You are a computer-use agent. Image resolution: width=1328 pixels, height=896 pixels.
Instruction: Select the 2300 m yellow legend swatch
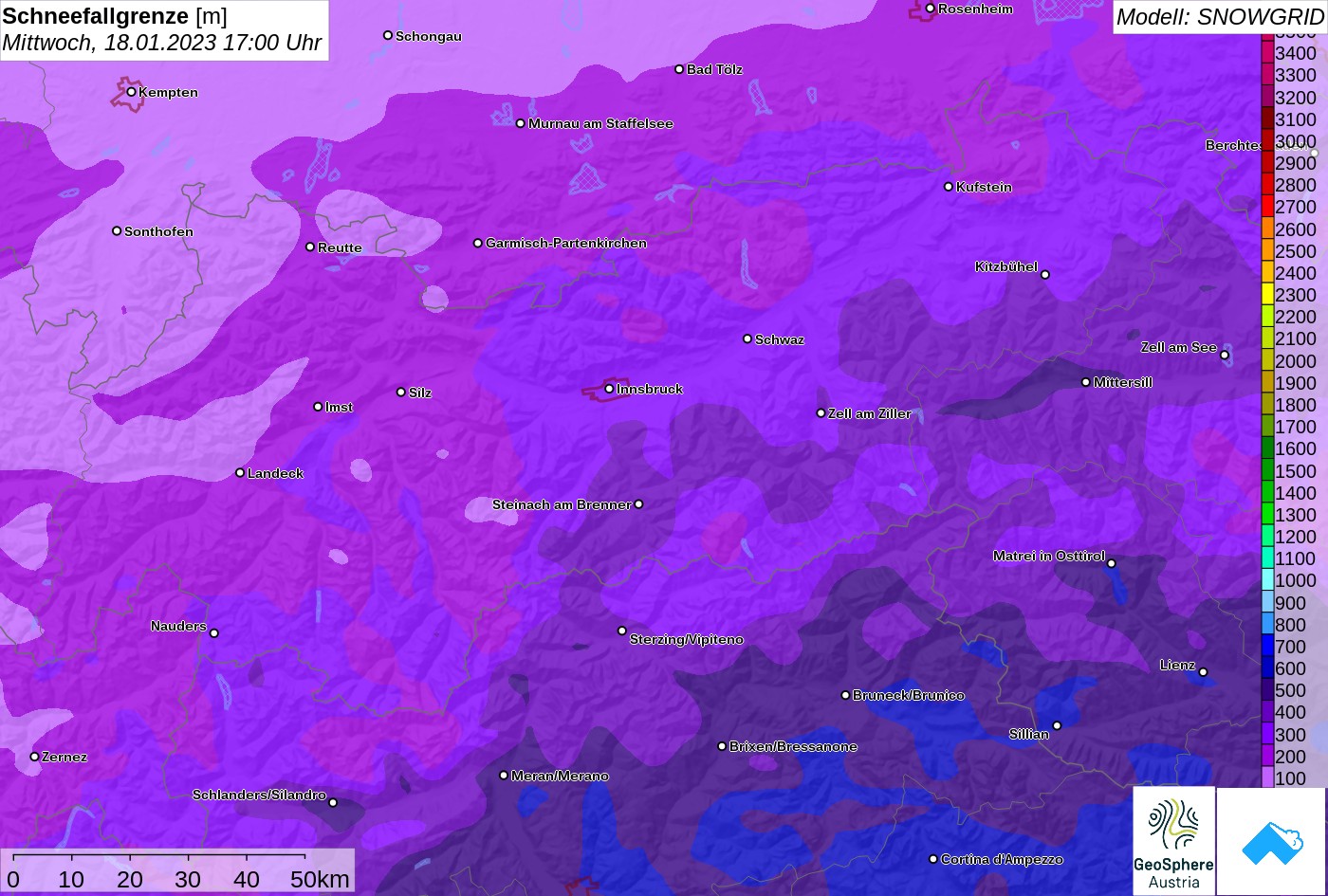coord(1267,294)
